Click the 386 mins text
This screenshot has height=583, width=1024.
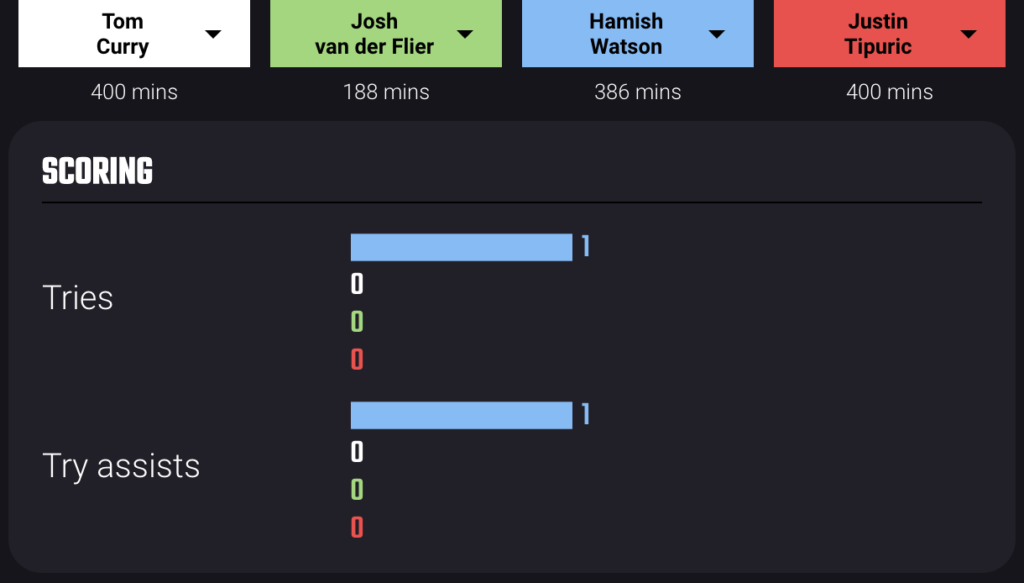click(637, 92)
